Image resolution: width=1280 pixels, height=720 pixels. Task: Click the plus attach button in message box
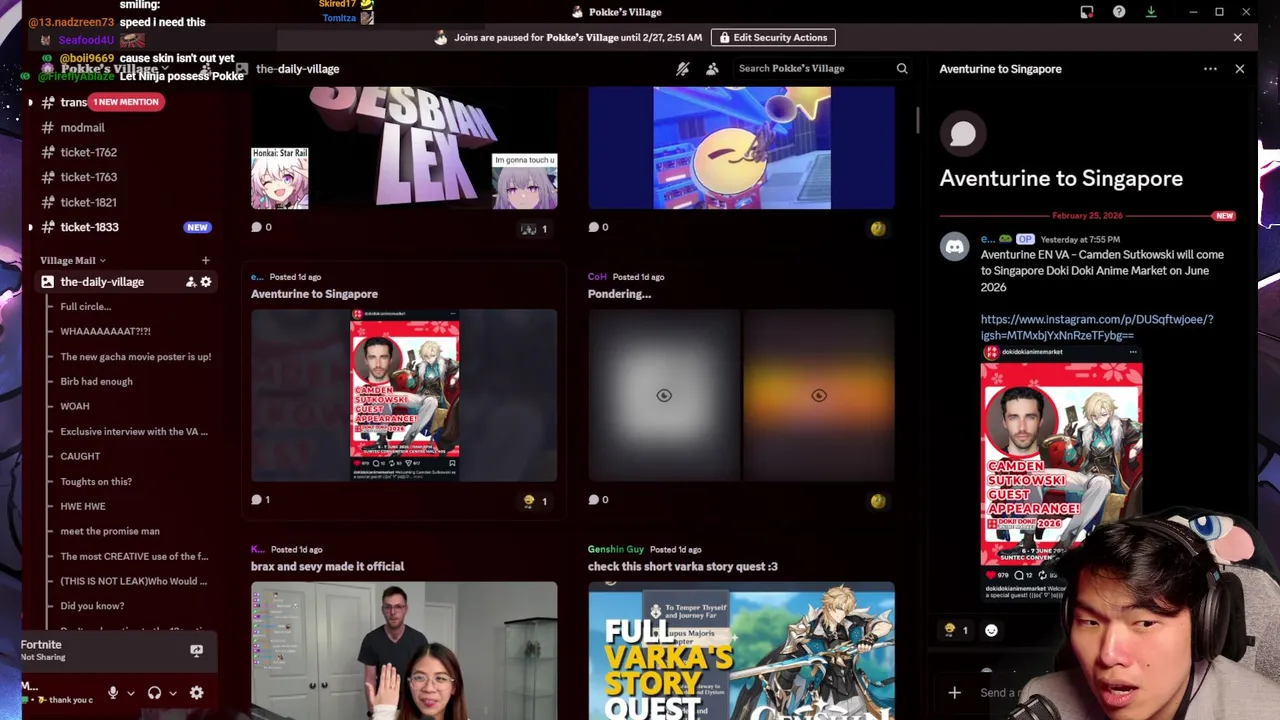955,693
